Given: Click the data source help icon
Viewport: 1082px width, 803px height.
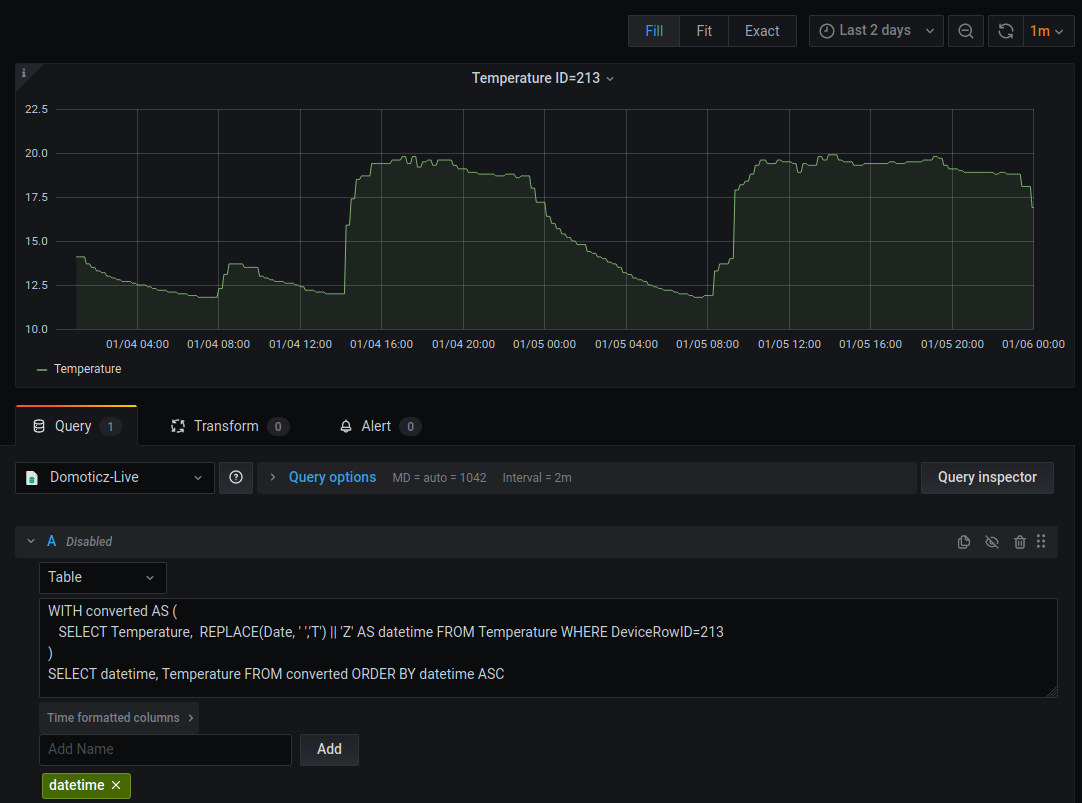Looking at the screenshot, I should click(x=236, y=477).
